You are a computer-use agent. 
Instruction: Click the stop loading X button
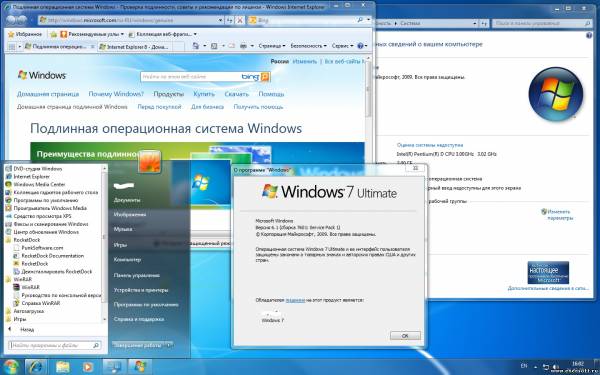240,20
